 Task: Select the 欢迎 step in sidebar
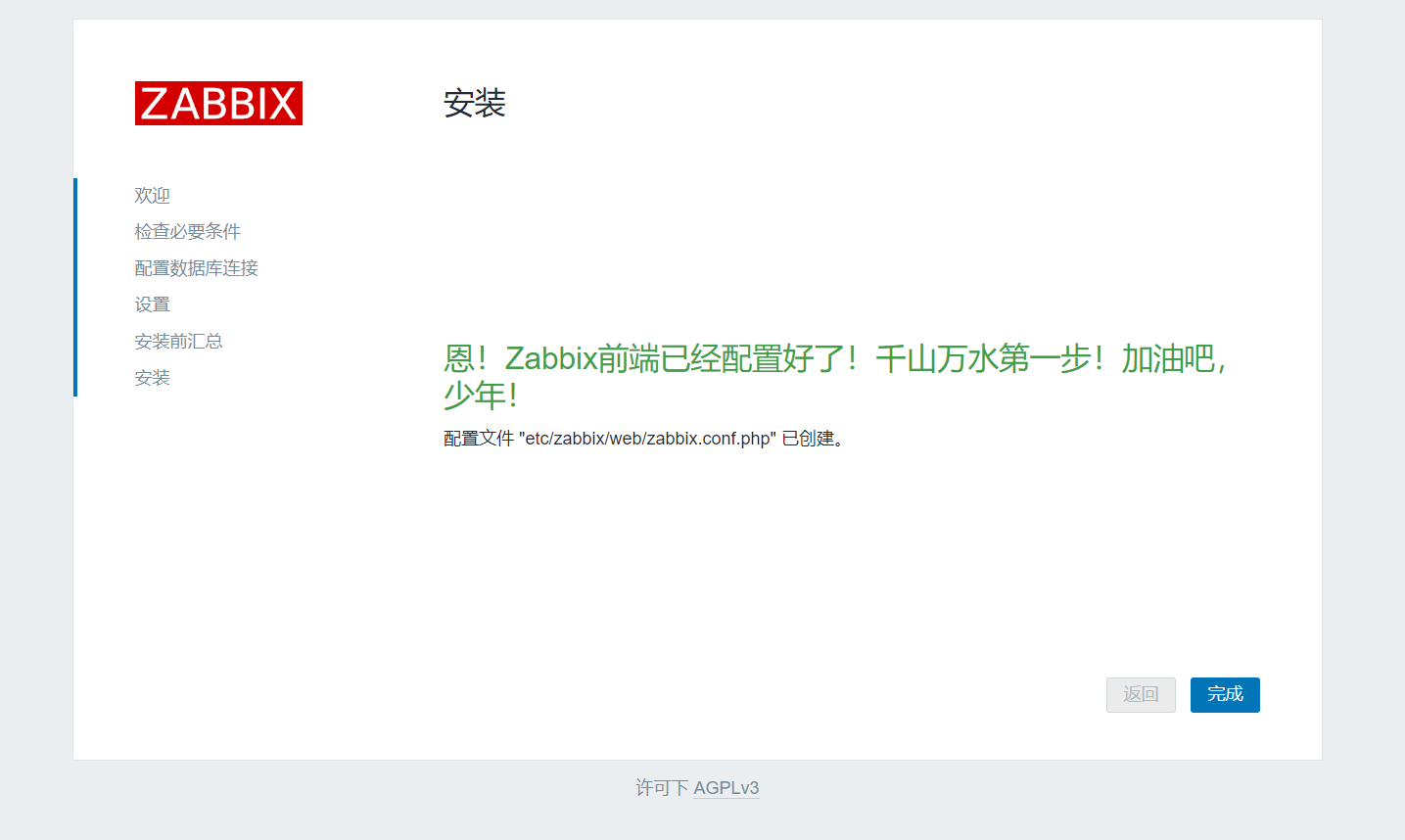coord(153,196)
